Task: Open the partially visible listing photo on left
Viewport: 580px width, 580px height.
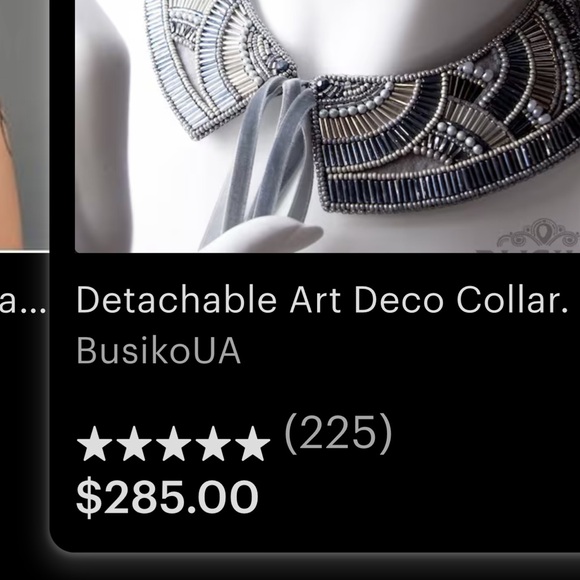Action: [24, 125]
